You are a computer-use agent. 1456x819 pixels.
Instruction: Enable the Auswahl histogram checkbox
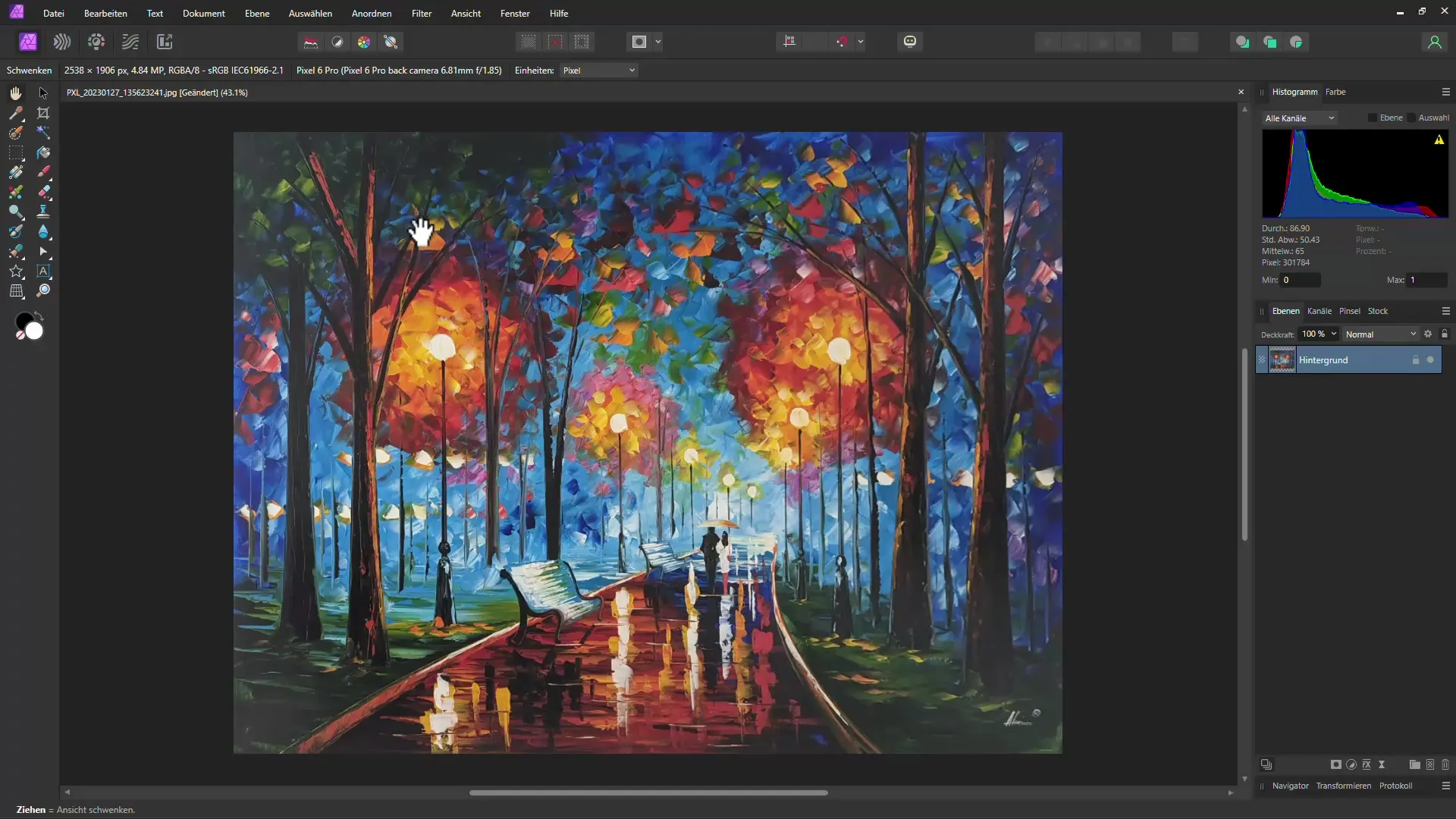click(1411, 118)
